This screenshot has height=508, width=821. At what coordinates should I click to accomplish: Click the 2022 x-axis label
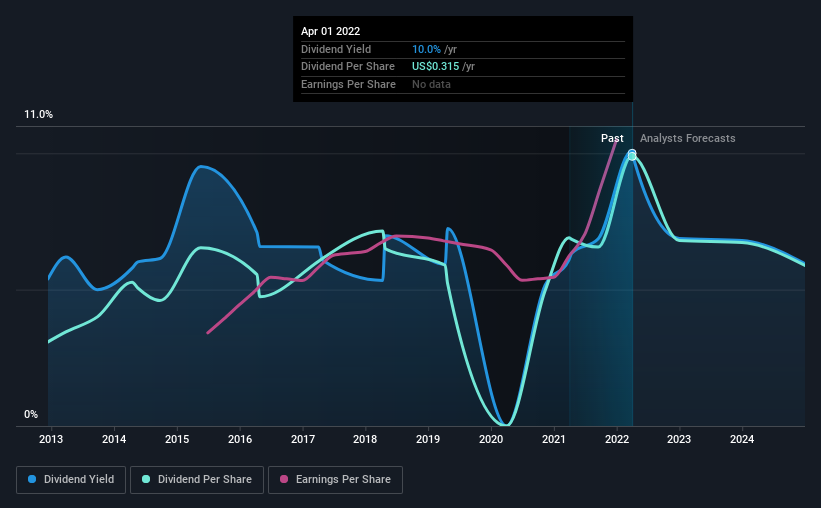(617, 439)
